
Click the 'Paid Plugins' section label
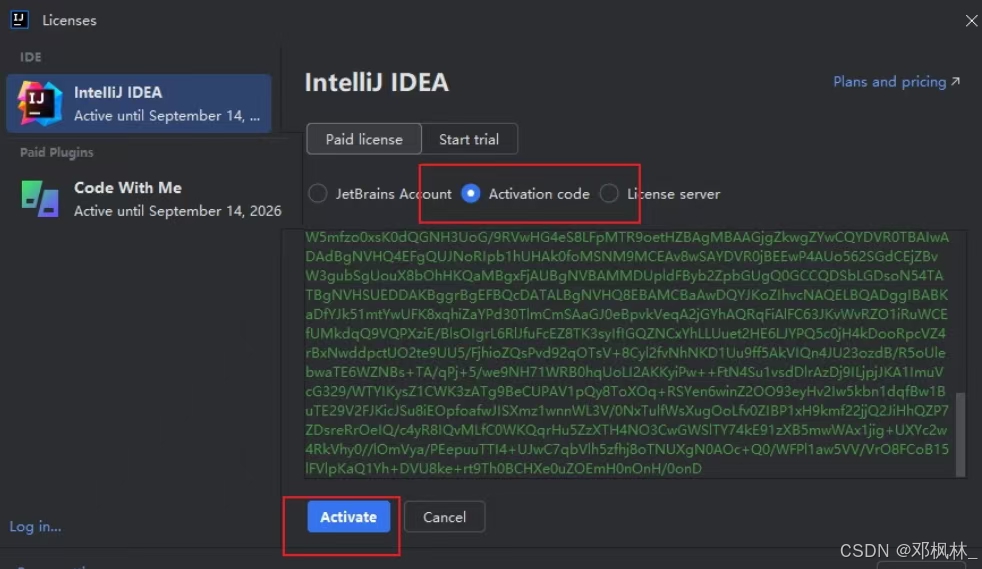coord(56,152)
